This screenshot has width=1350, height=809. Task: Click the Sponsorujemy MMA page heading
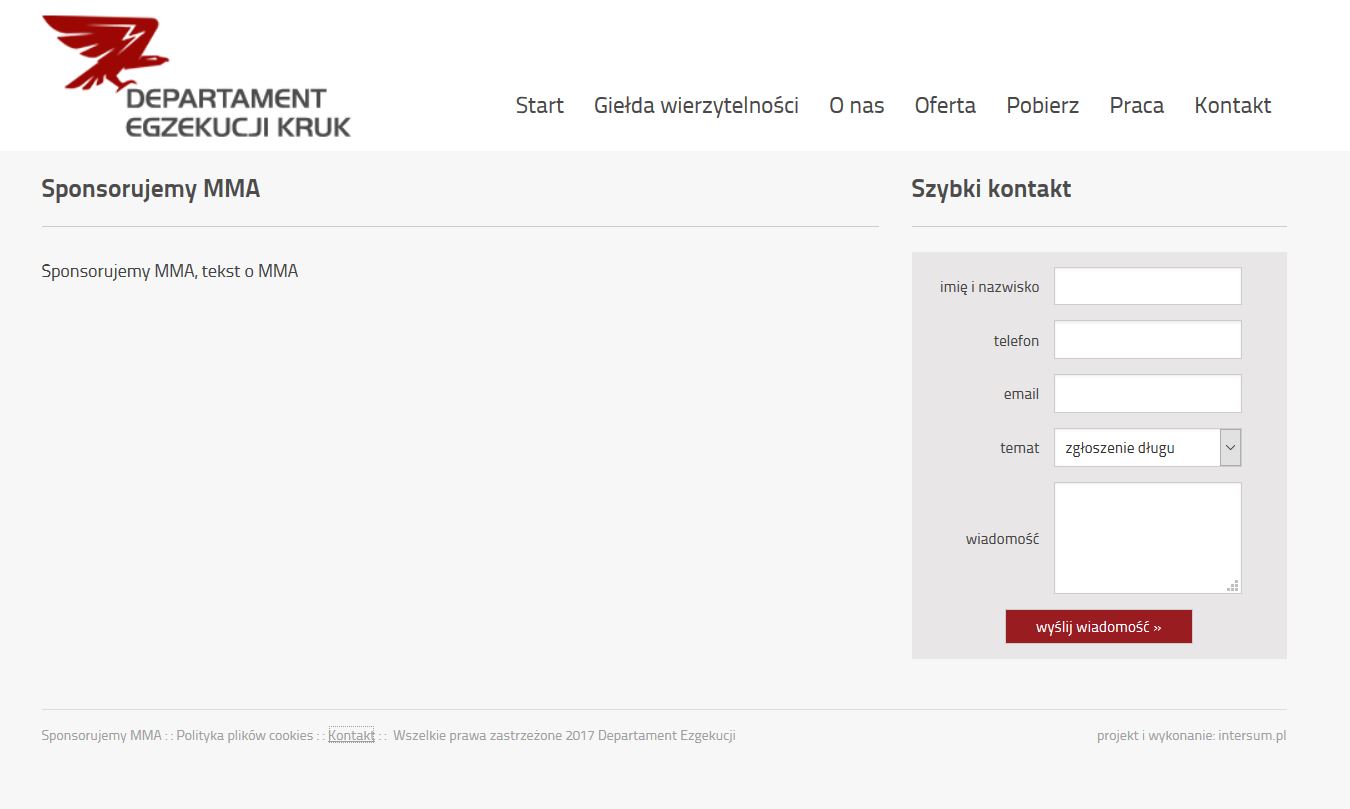pos(151,189)
